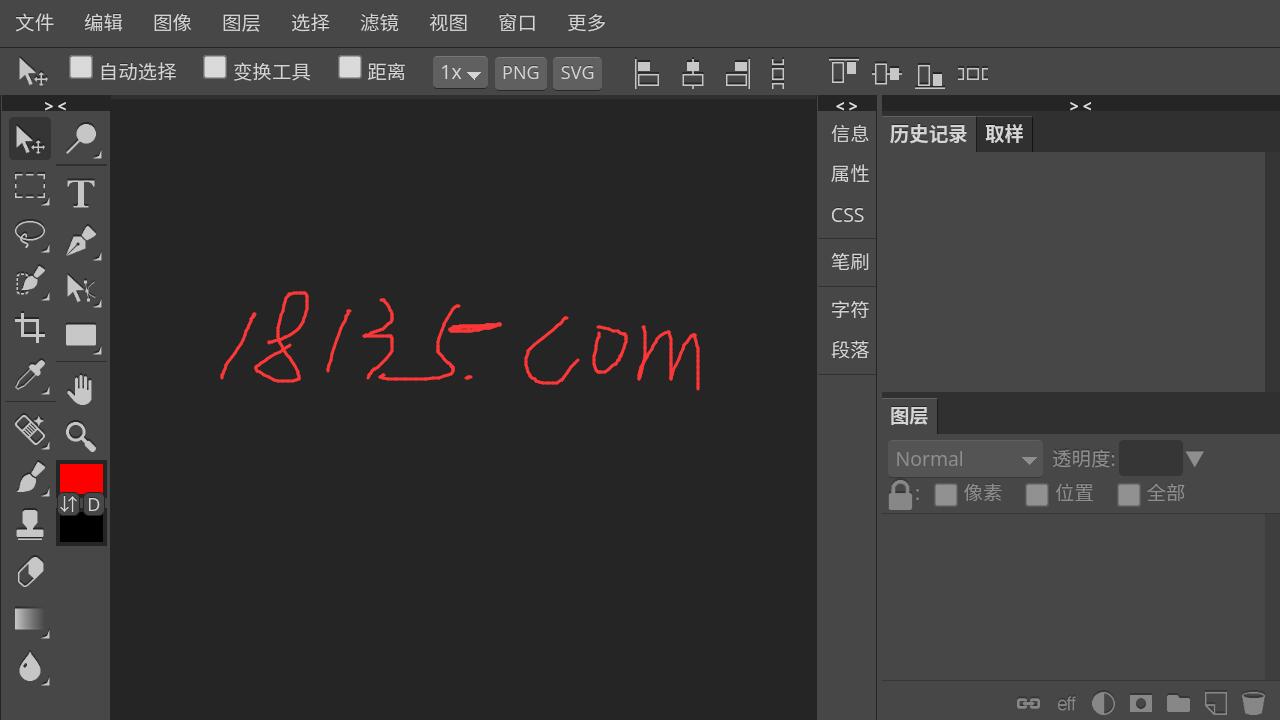Select the Pen tool
Viewport: 1280px width, 720px height.
[x=81, y=241]
